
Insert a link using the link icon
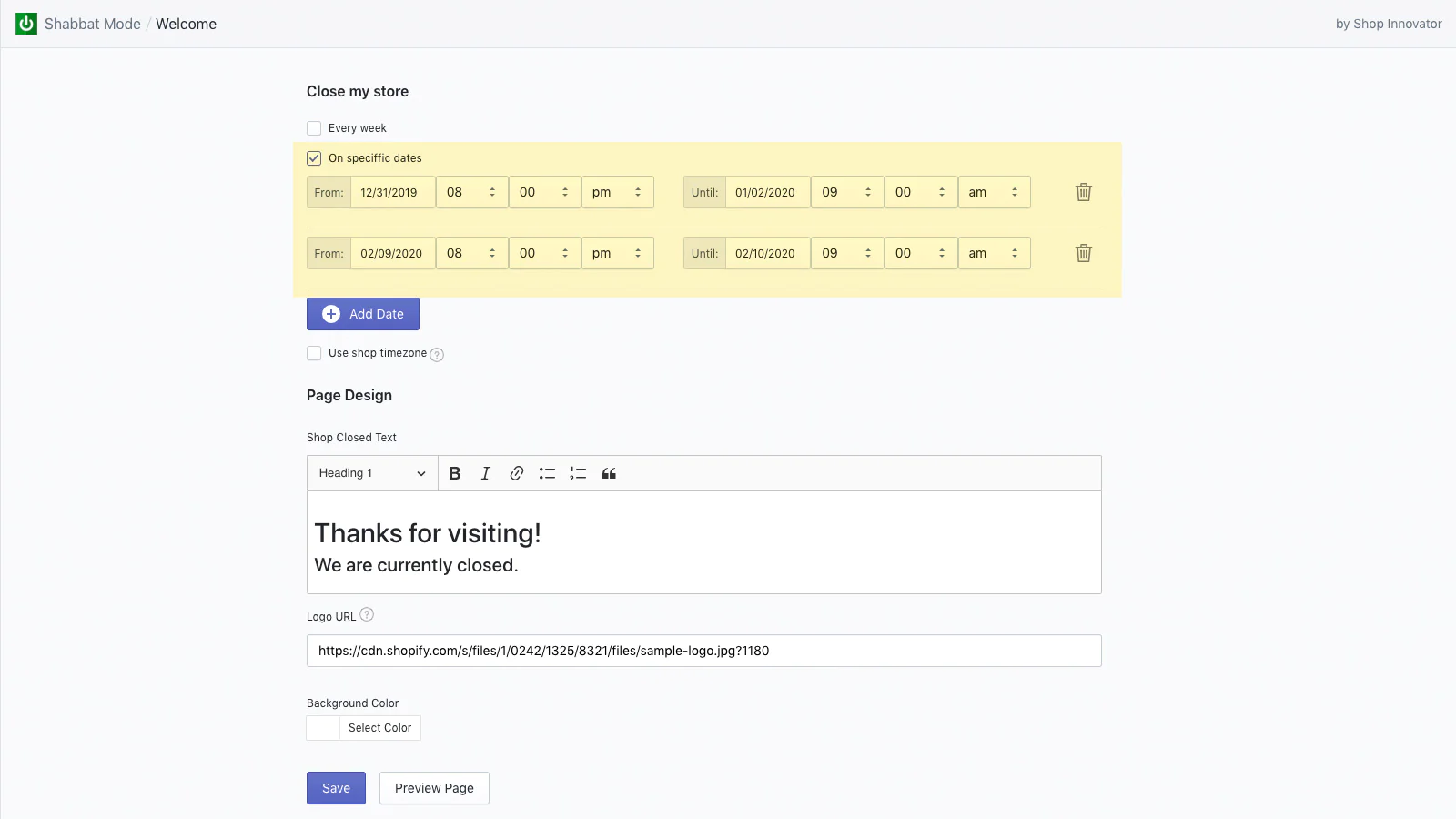pyautogui.click(x=516, y=473)
